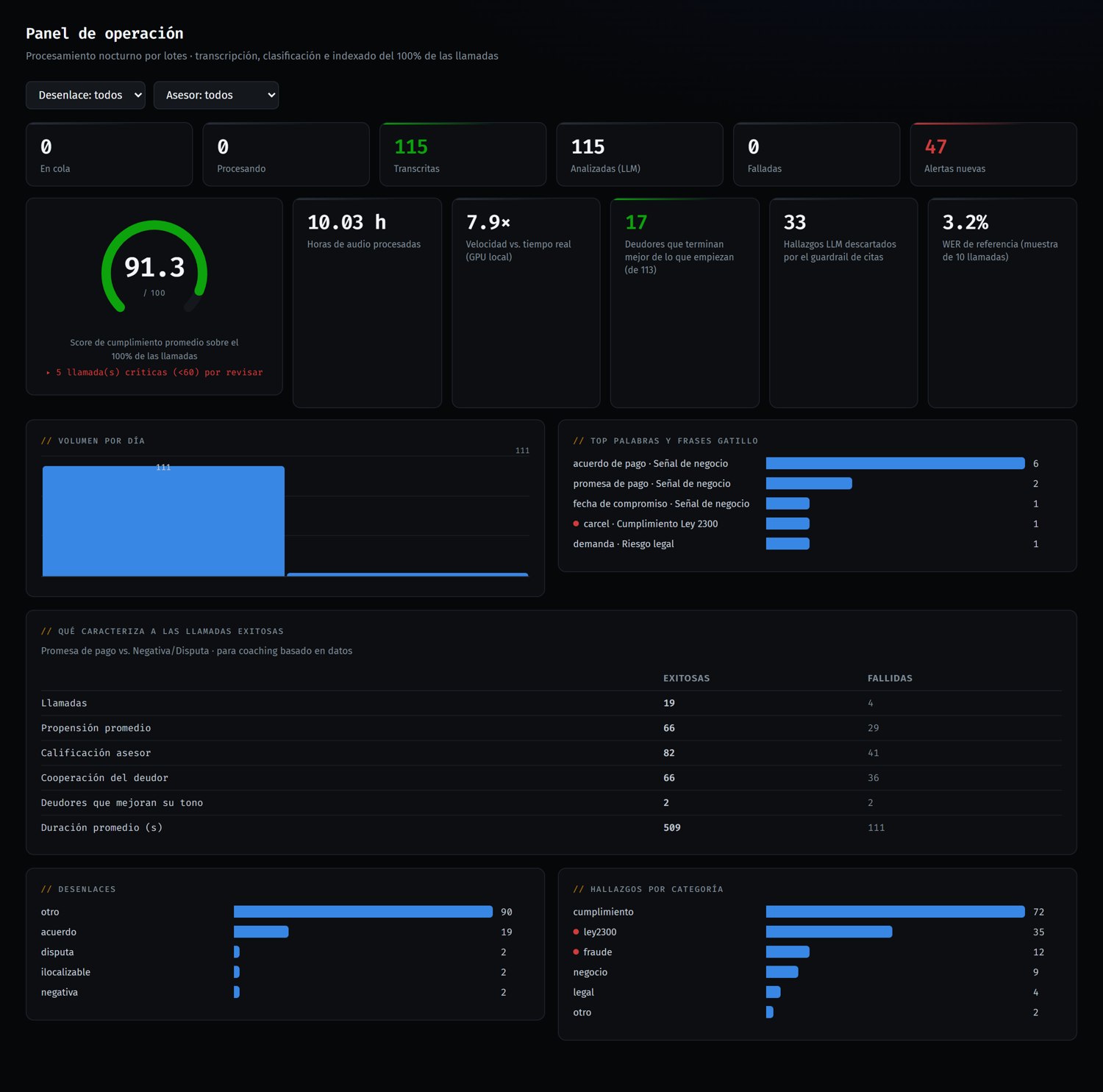
Task: Click the 47 Alertas nuevas card
Action: [993, 154]
